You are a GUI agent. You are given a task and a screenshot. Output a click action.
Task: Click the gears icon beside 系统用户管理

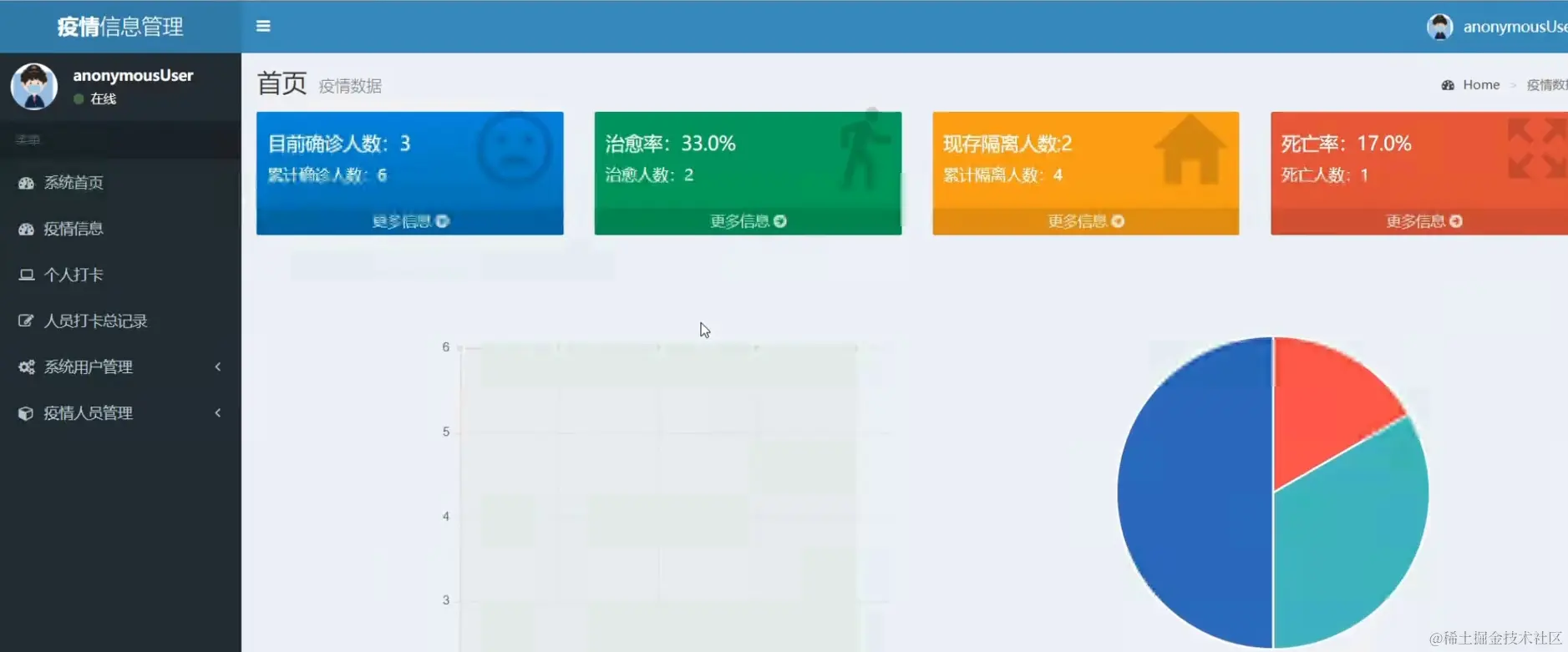pyautogui.click(x=27, y=366)
